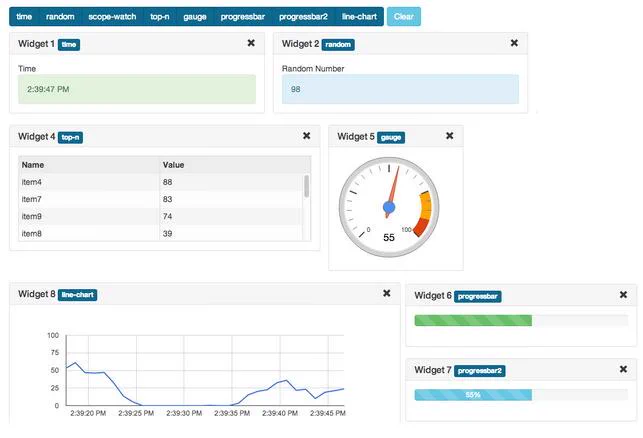Image resolution: width=643 pixels, height=438 pixels.
Task: Click the 100 label on chart y-axis
Action: click(x=53, y=335)
